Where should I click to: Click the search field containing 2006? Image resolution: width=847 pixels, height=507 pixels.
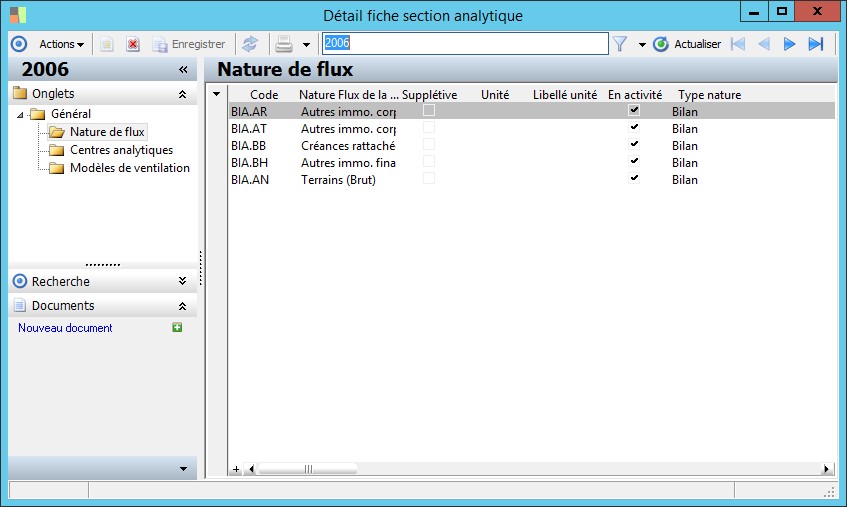(465, 43)
